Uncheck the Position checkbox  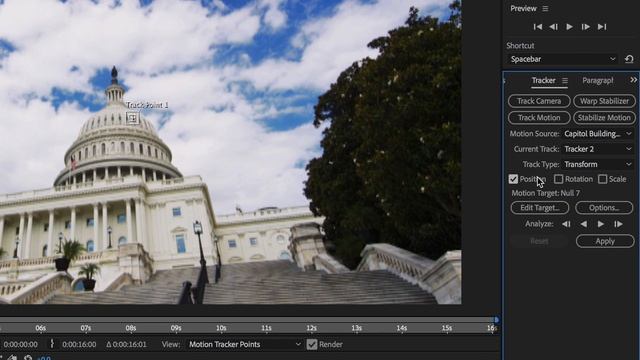513,179
